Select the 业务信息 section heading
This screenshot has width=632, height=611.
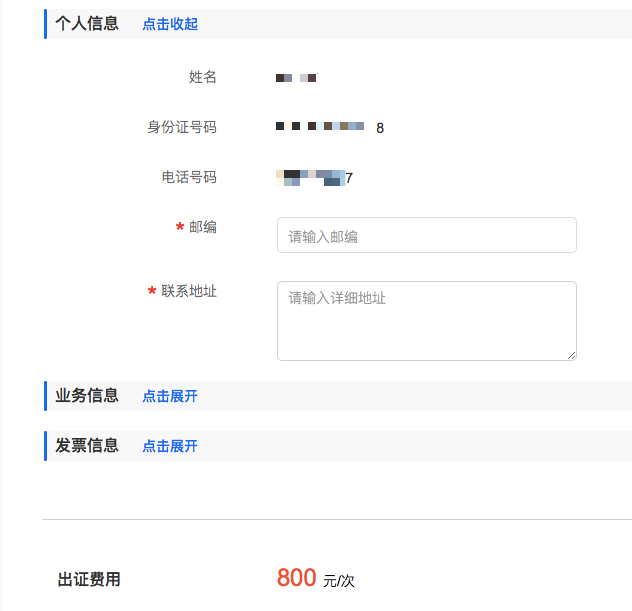click(87, 396)
